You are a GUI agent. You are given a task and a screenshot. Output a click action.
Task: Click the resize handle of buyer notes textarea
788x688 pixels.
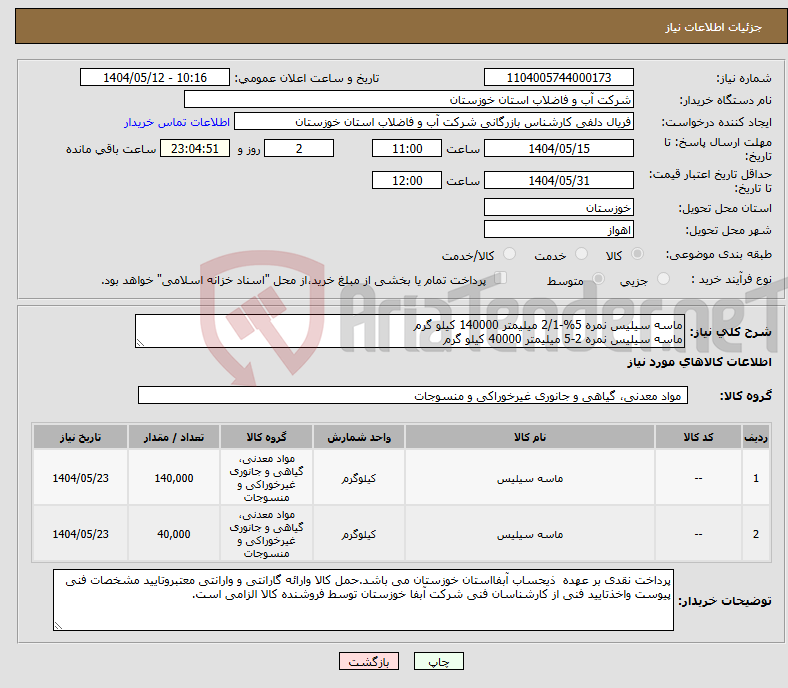[x=58, y=626]
